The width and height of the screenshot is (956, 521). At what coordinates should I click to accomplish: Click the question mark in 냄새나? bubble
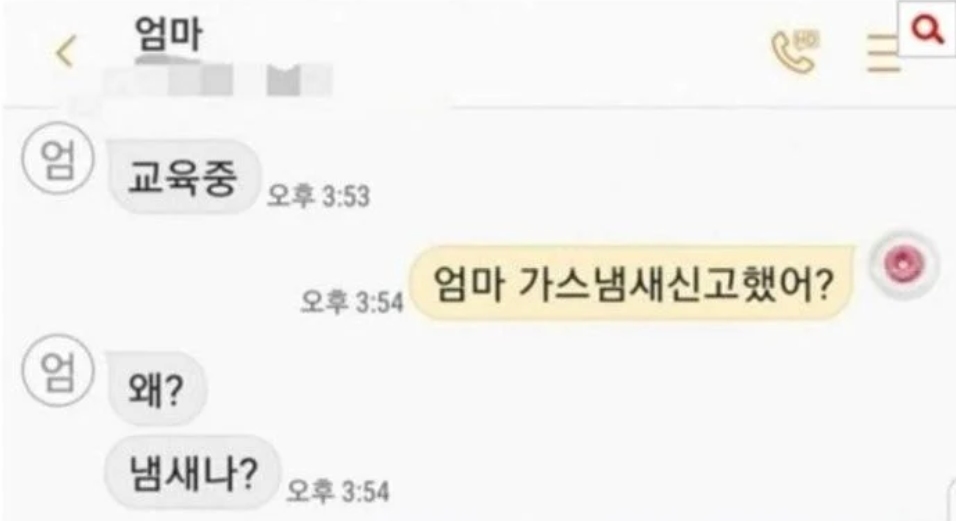246,473
